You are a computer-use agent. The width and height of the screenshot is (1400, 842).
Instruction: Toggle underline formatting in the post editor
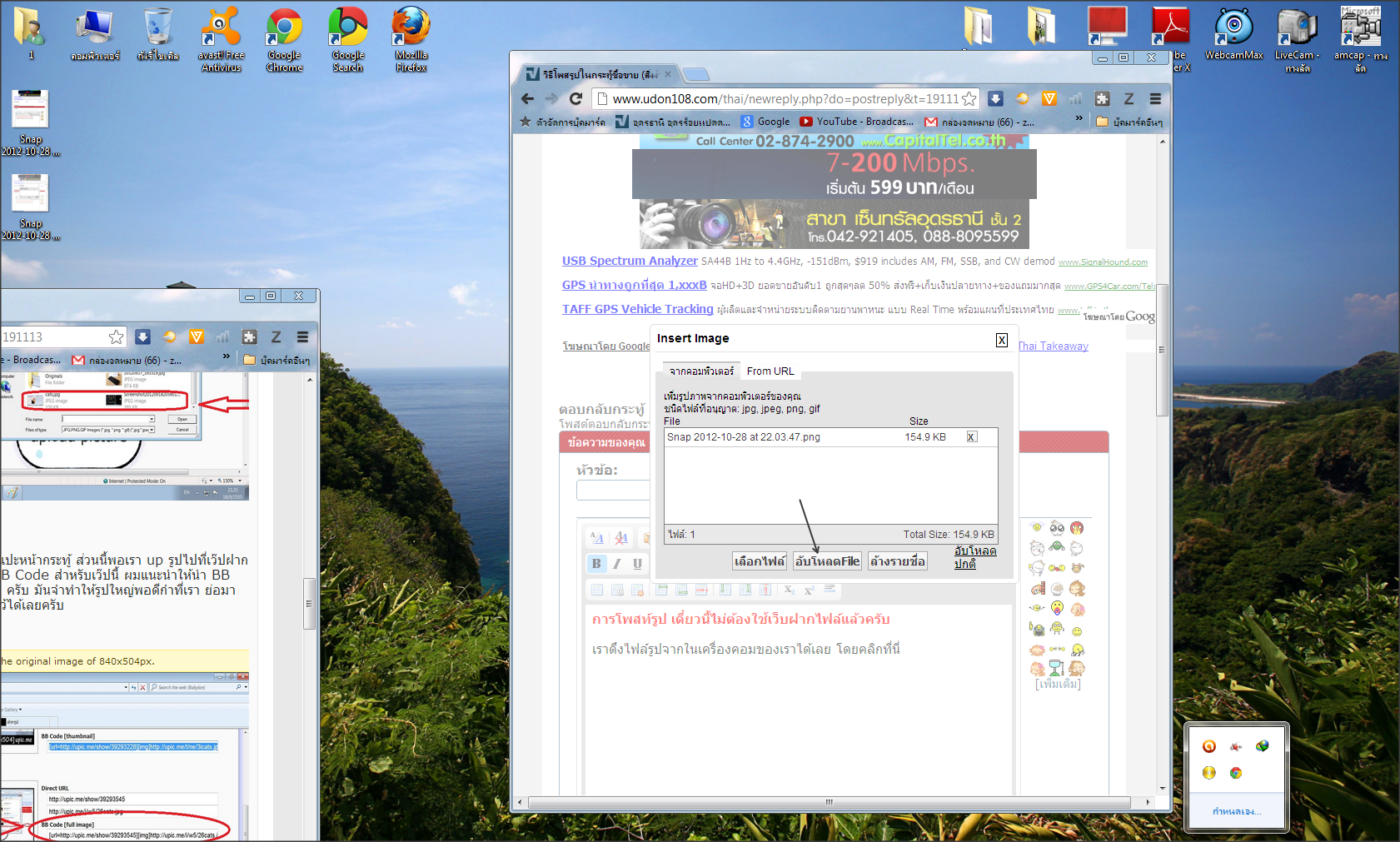637,564
